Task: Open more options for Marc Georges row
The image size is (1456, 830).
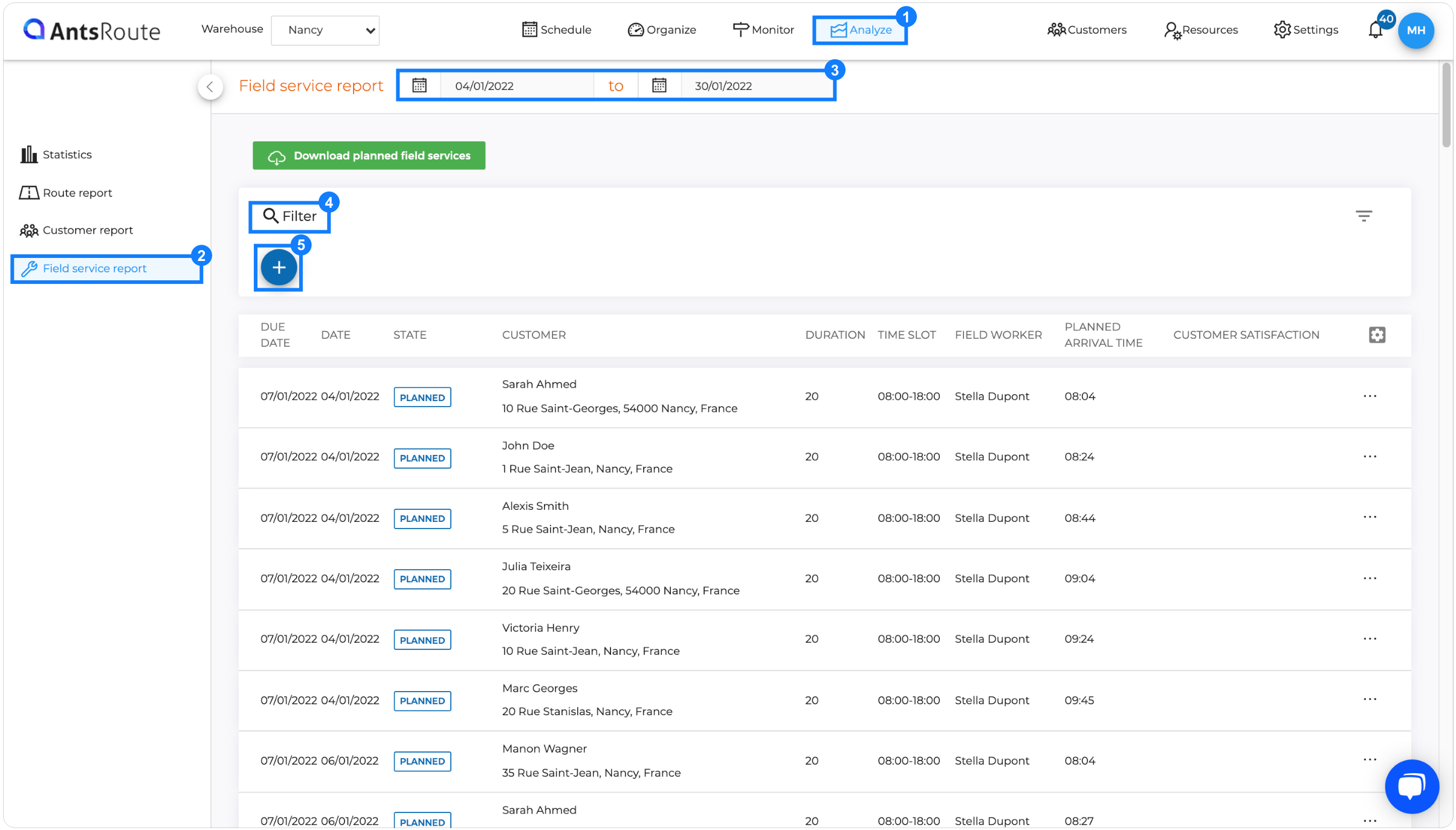Action: point(1370,700)
